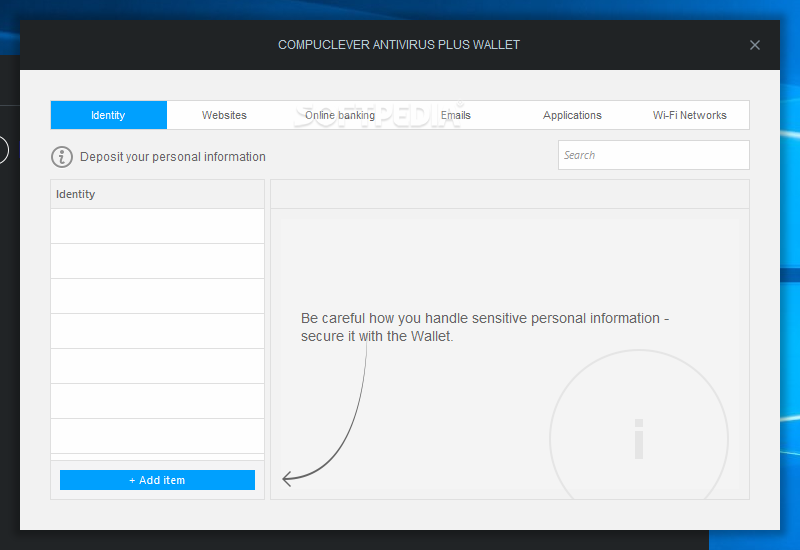Screen dimensions: 800x550
Task: Select the Identity column header
Action: click(x=157, y=194)
